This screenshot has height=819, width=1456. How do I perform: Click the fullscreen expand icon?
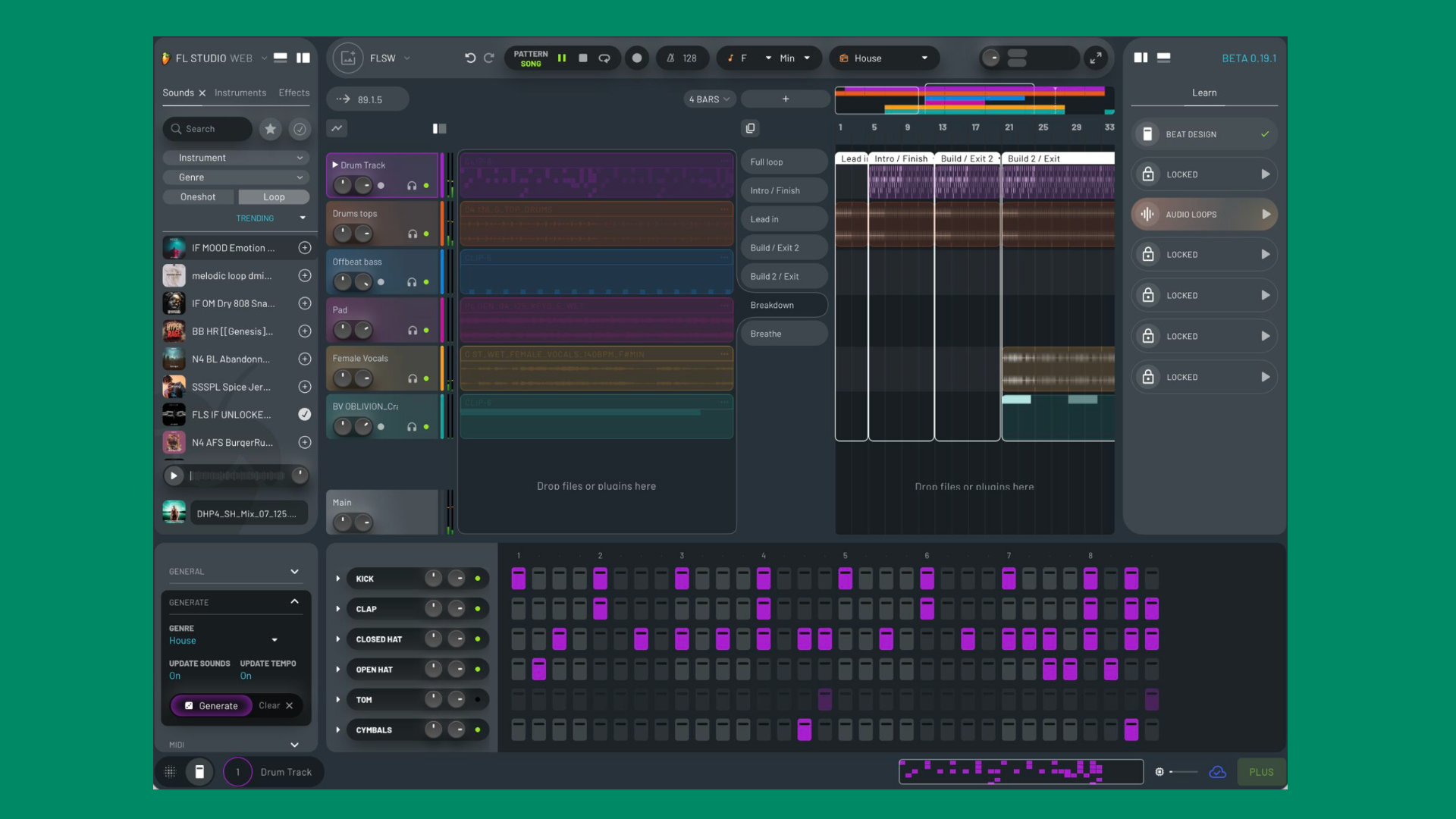[1095, 58]
